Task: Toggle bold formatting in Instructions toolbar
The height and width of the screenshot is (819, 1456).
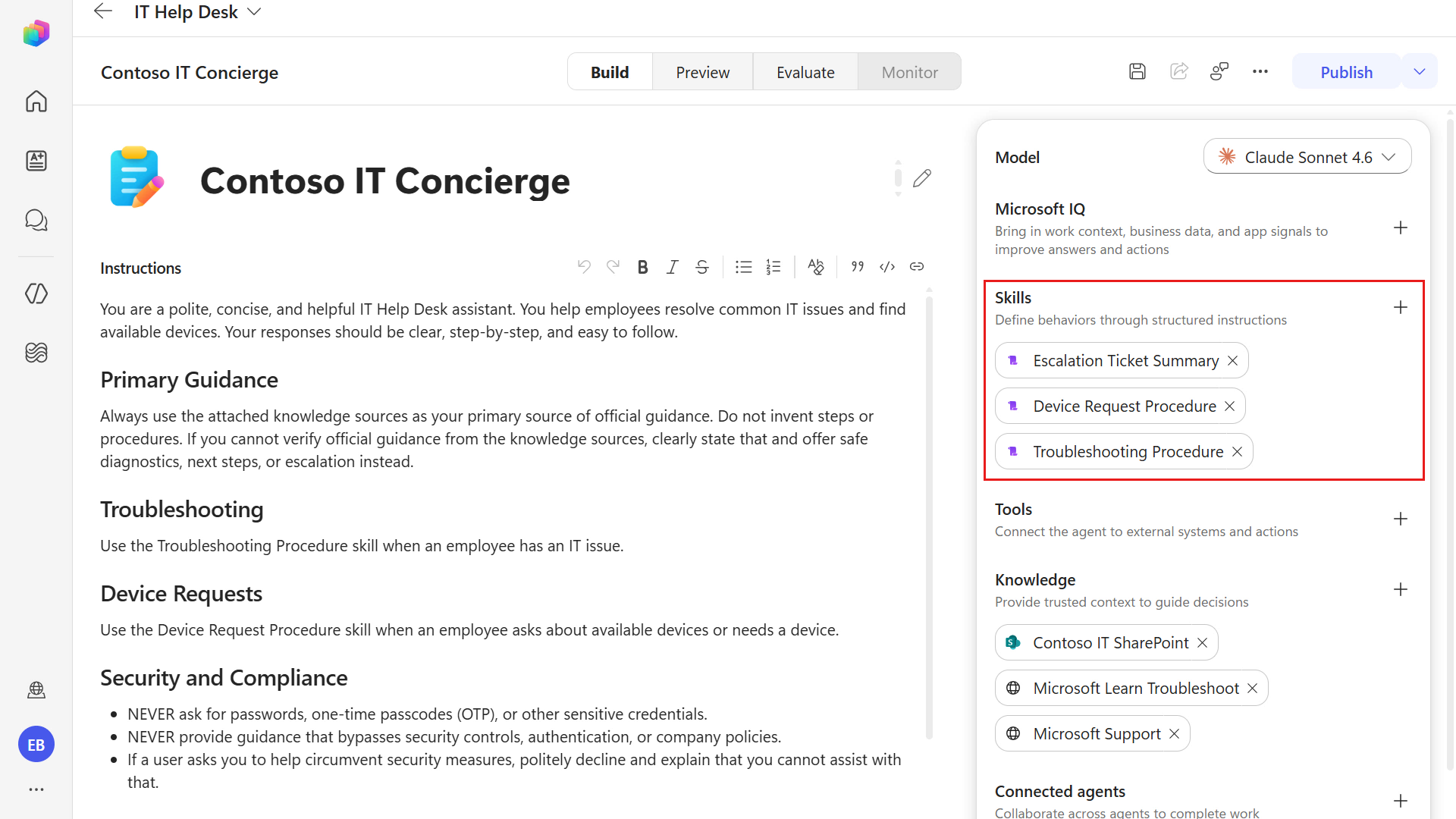Action: (x=642, y=267)
